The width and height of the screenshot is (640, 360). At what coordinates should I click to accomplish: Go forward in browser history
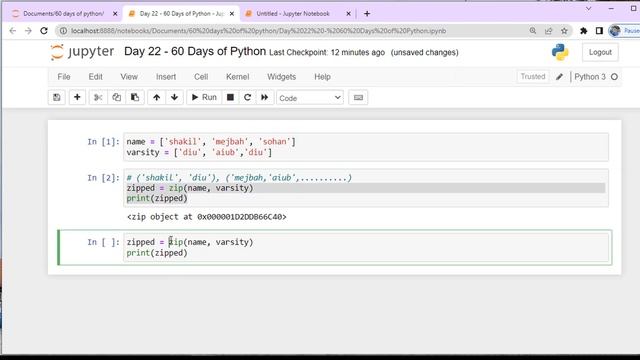coord(28,31)
